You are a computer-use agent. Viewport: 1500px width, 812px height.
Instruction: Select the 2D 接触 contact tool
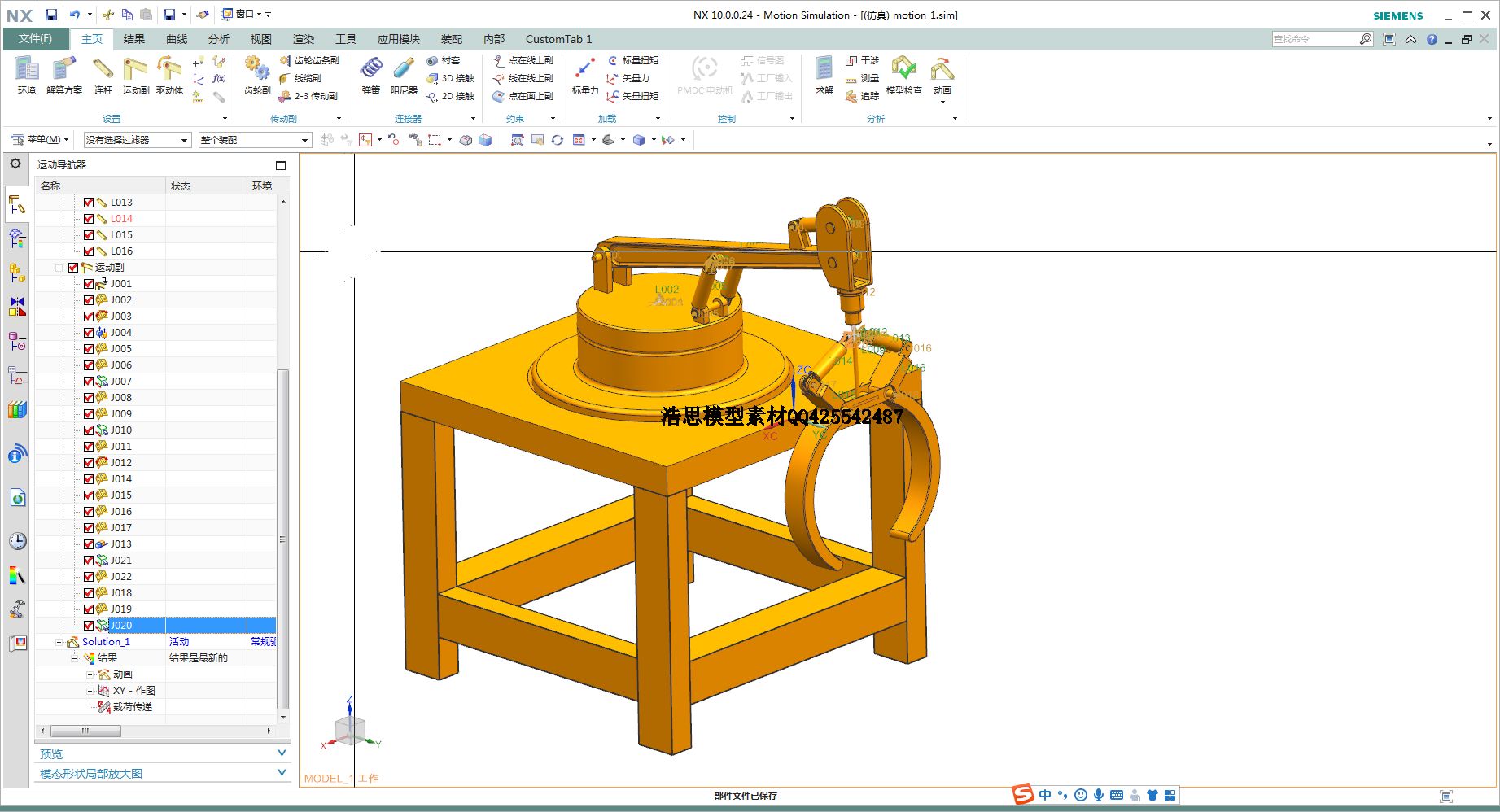(451, 96)
